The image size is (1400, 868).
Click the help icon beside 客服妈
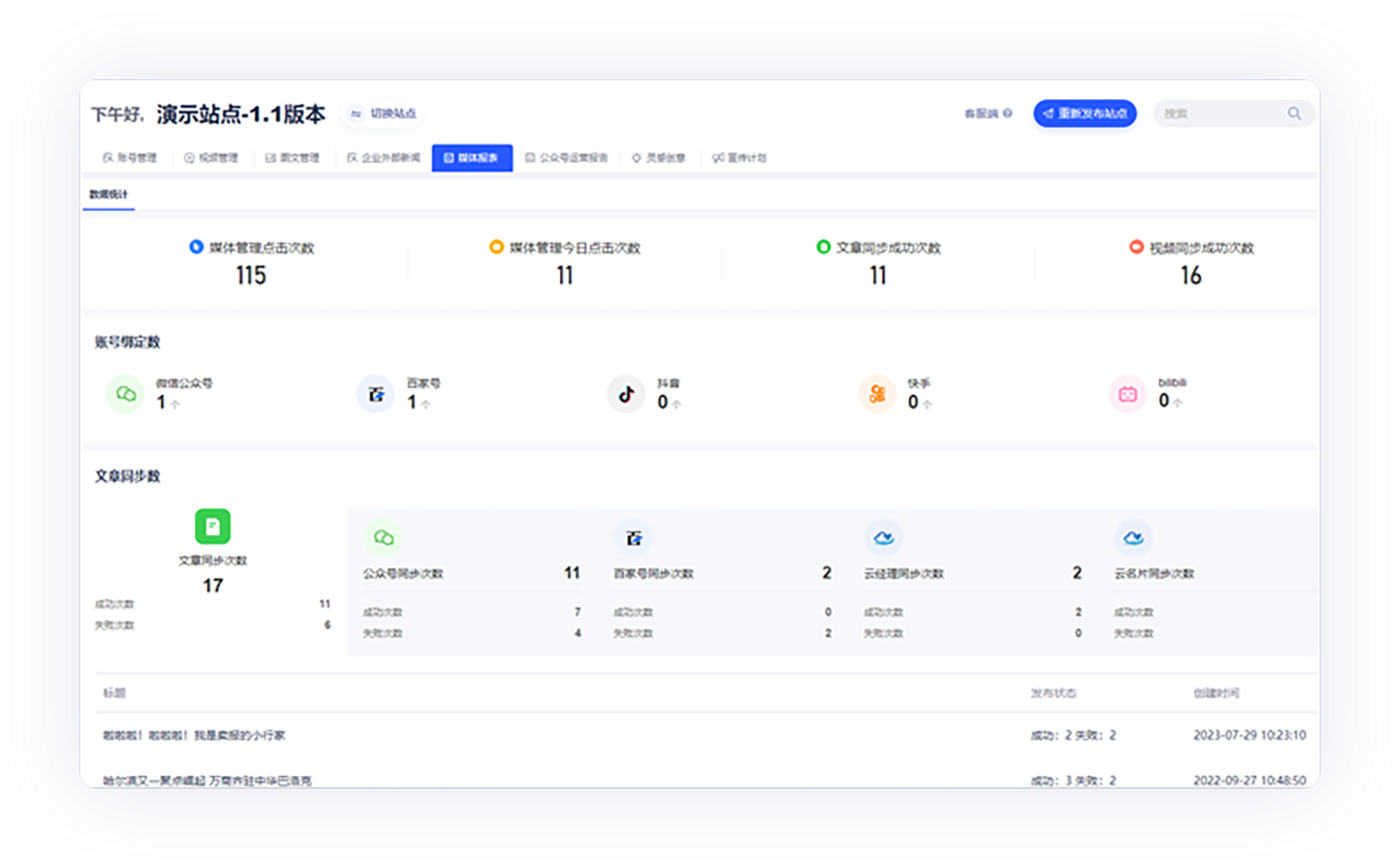tap(1007, 113)
